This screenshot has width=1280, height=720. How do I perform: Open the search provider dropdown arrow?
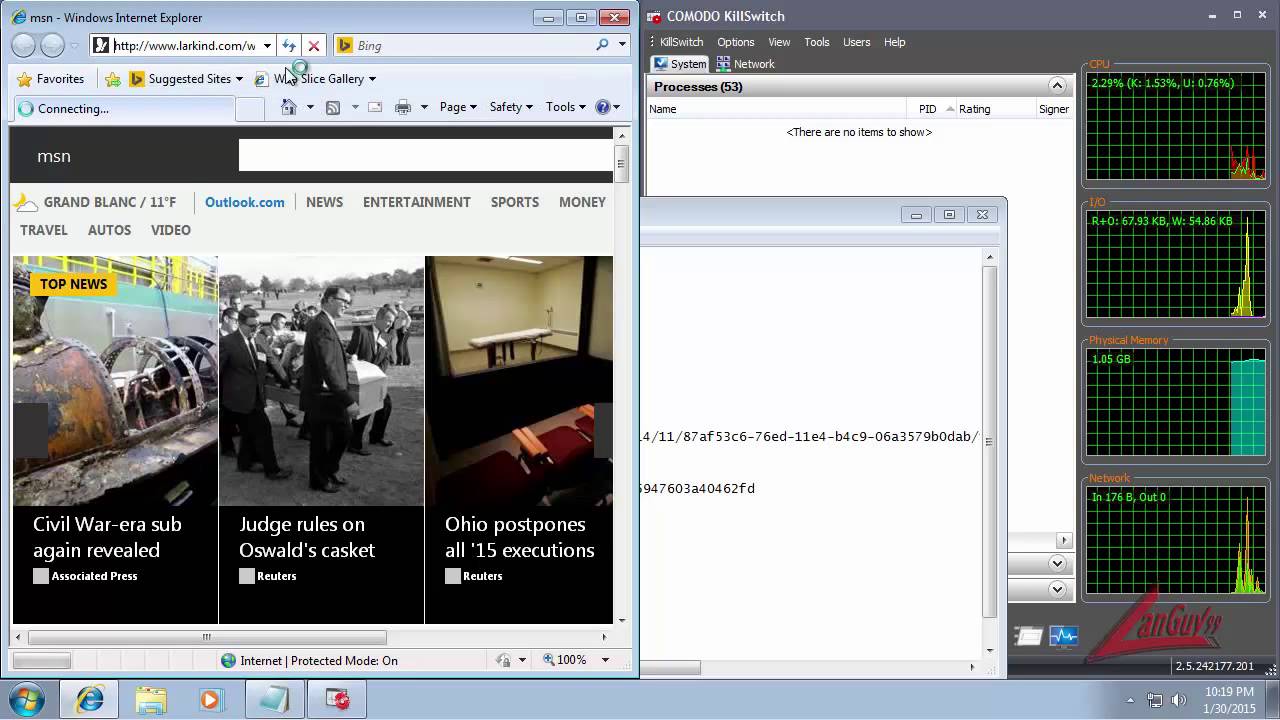tap(622, 45)
